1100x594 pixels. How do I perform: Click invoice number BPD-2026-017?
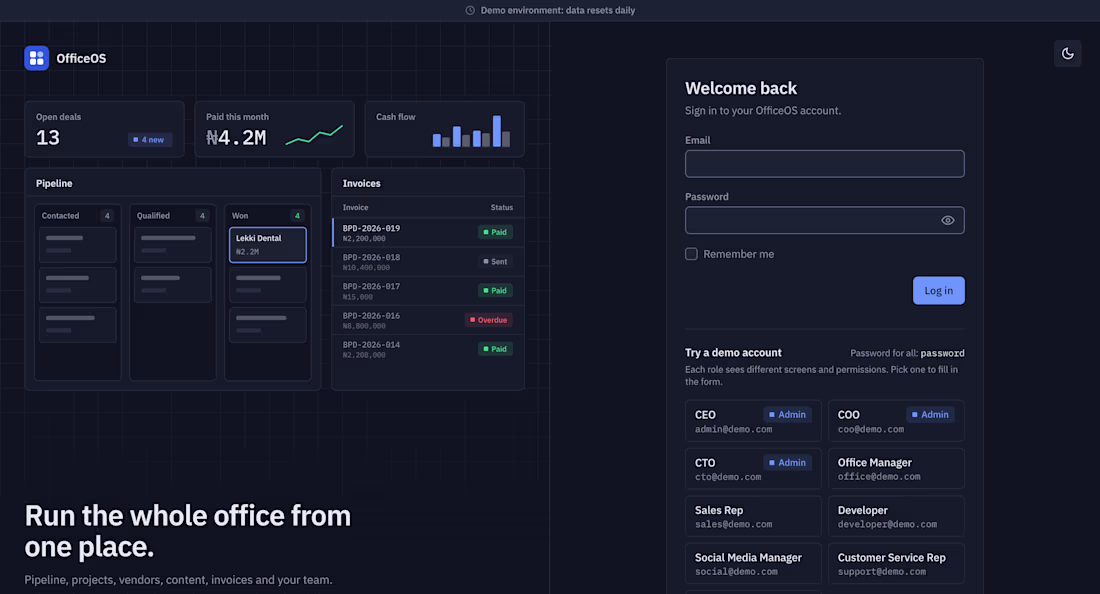tap(371, 286)
